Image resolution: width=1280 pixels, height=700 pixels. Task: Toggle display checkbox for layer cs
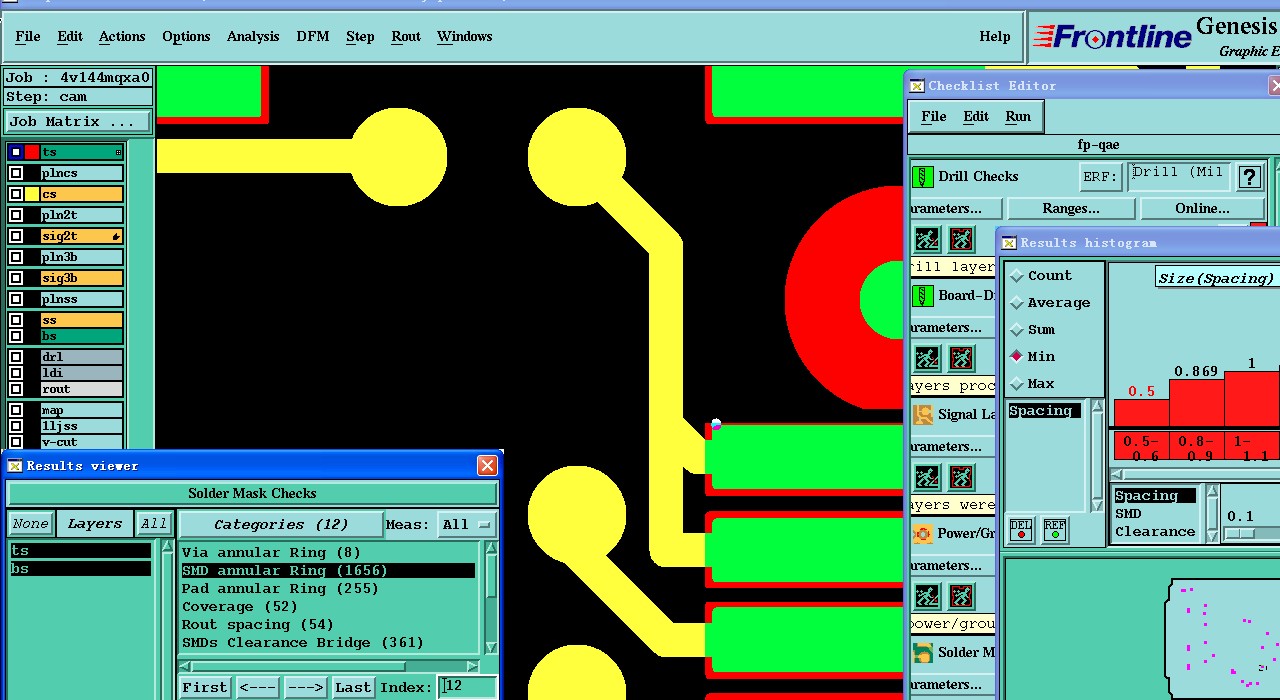click(x=16, y=194)
